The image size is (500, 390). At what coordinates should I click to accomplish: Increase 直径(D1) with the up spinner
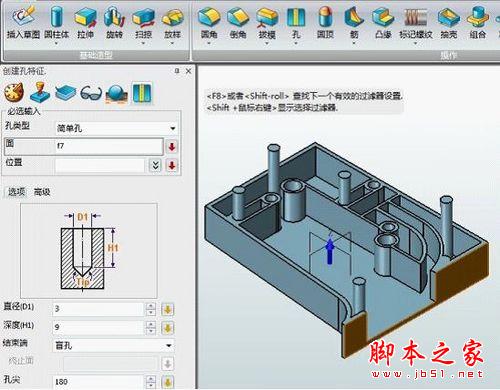point(151,306)
